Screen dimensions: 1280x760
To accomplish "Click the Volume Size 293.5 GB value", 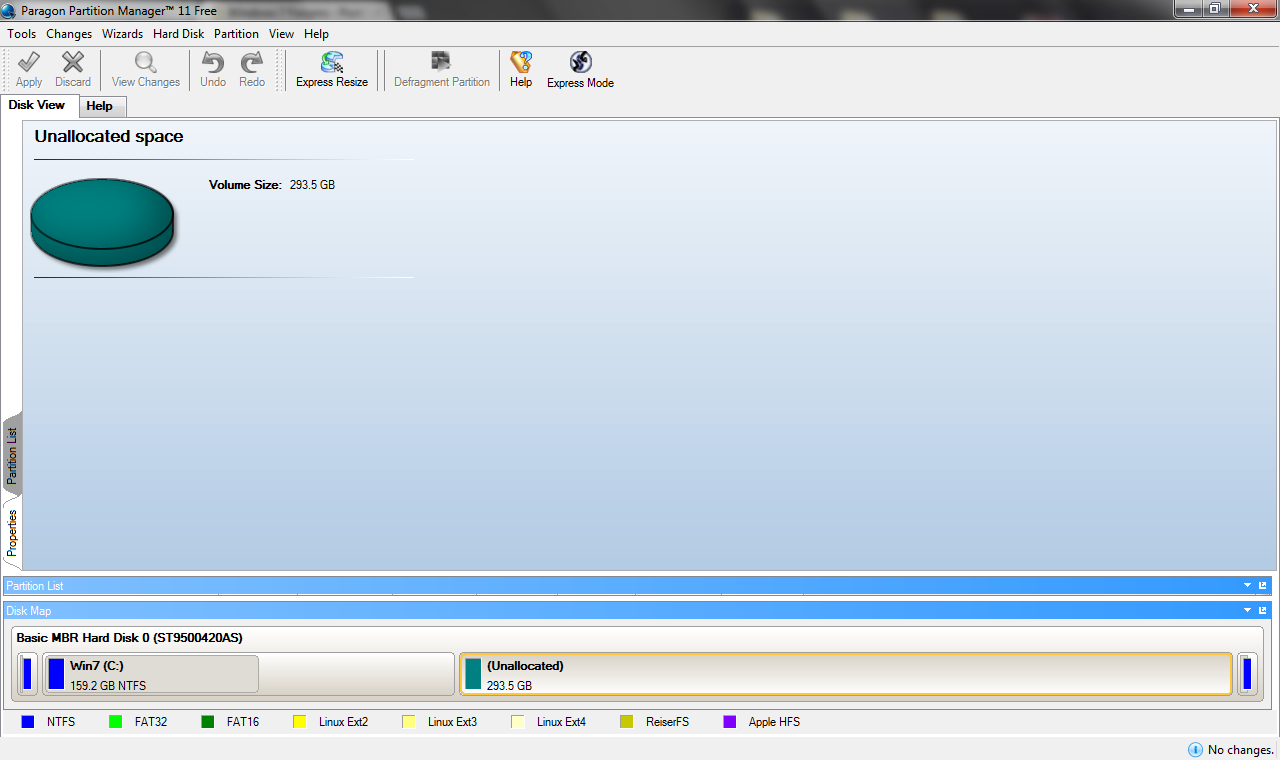I will click(312, 185).
